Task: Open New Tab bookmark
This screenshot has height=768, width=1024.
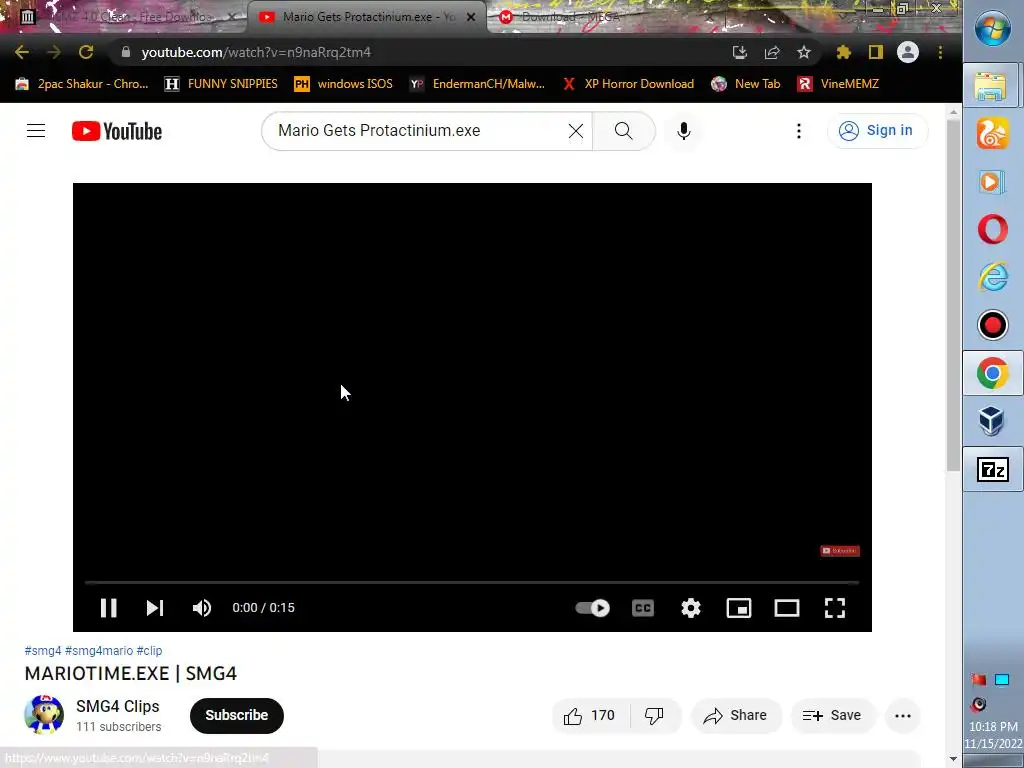Action: (x=746, y=84)
